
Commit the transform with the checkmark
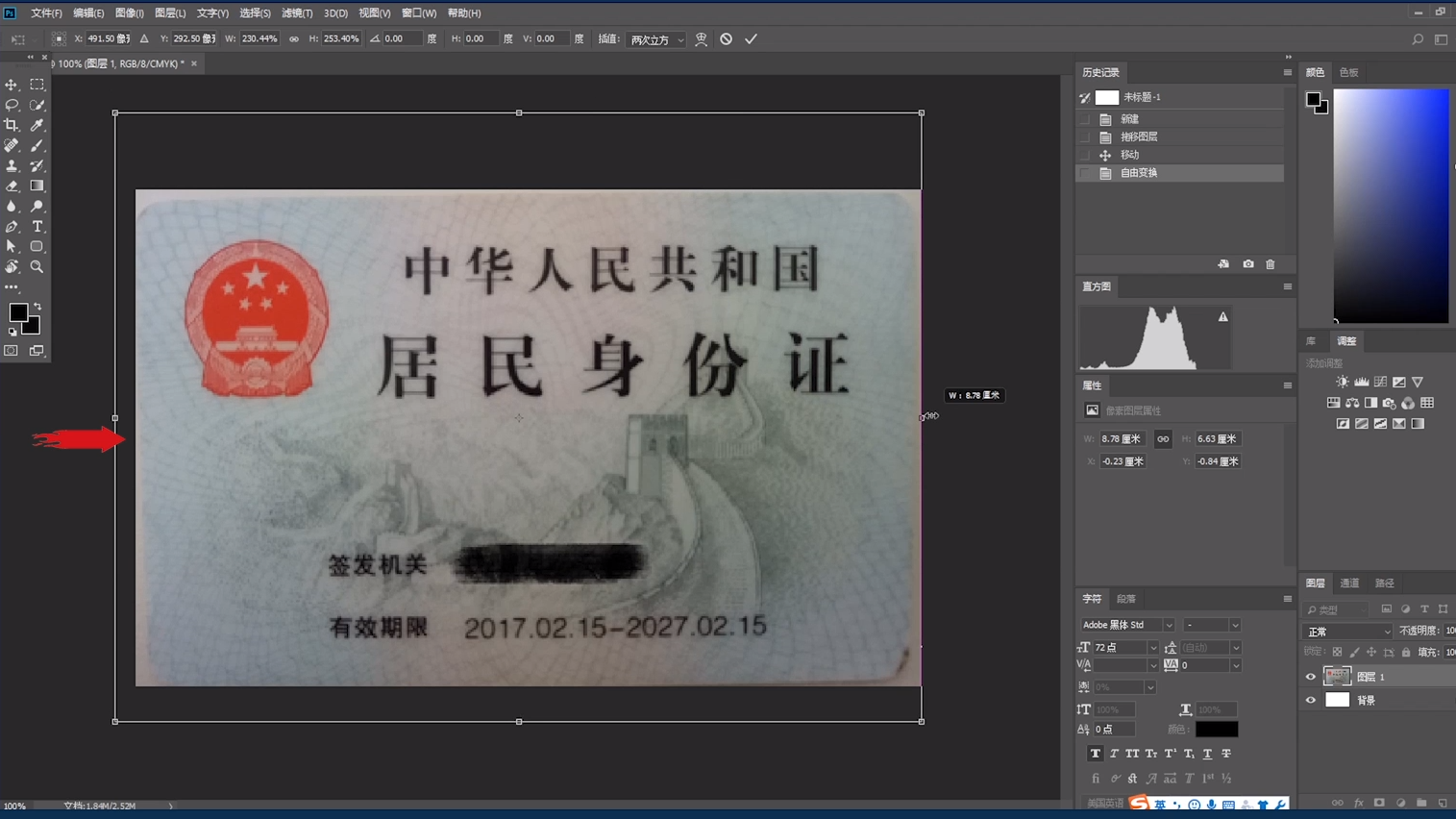point(752,39)
